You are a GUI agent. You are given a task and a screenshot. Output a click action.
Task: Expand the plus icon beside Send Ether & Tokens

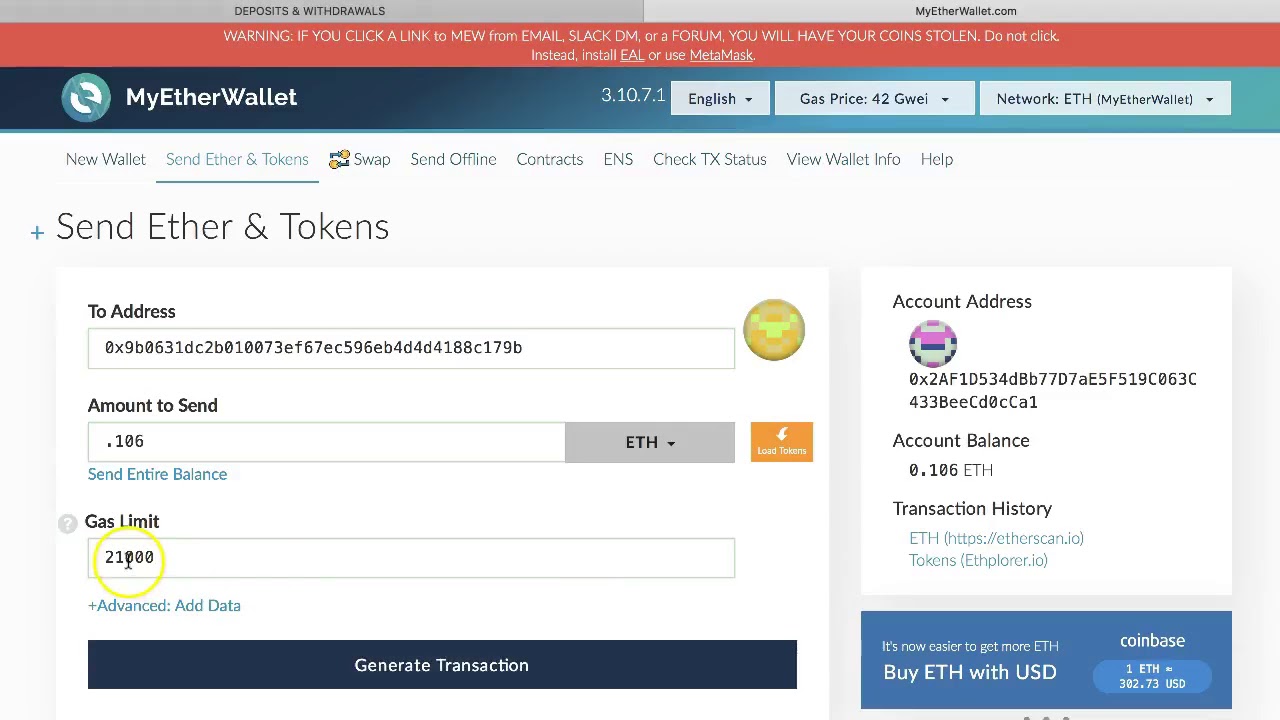coord(37,233)
